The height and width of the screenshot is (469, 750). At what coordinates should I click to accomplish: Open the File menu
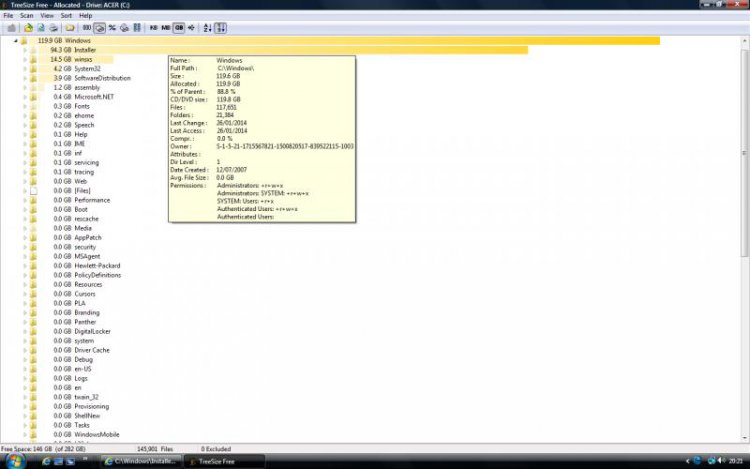[x=8, y=15]
